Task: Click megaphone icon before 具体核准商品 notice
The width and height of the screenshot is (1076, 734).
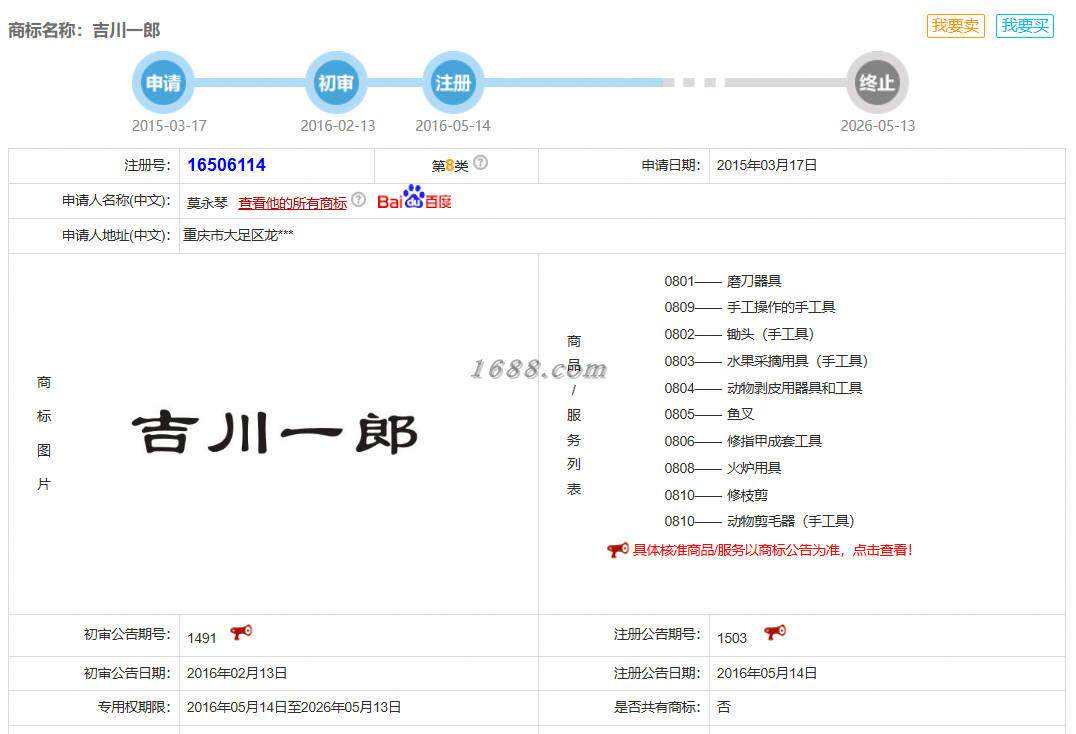Action: [x=618, y=550]
